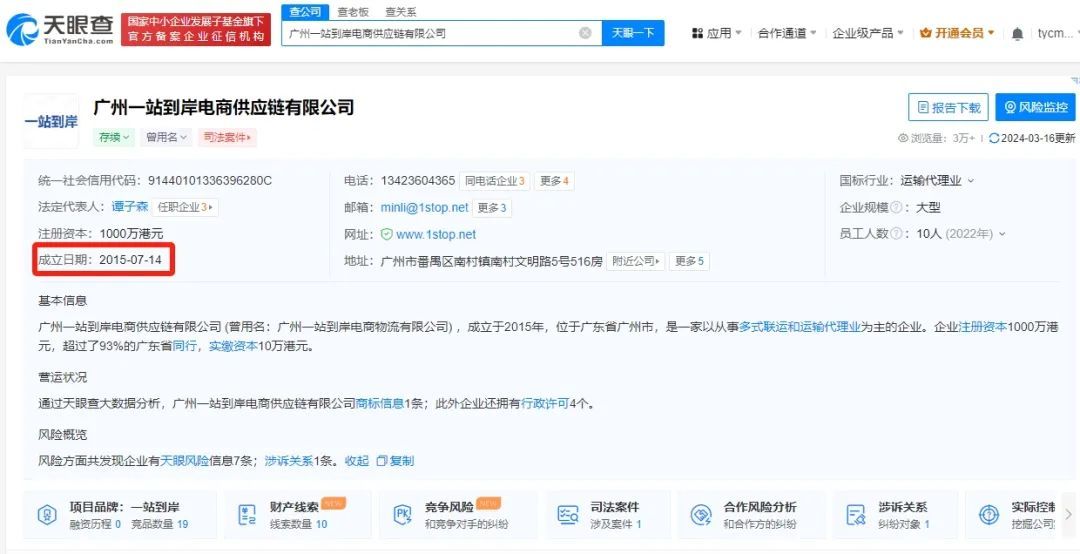1080x554 pixels.
Task: Open the 商标信息 link
Action: pyautogui.click(x=380, y=404)
